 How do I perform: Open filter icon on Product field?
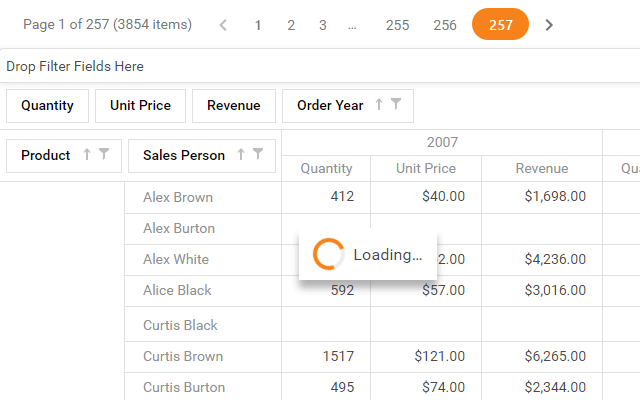[x=104, y=155]
